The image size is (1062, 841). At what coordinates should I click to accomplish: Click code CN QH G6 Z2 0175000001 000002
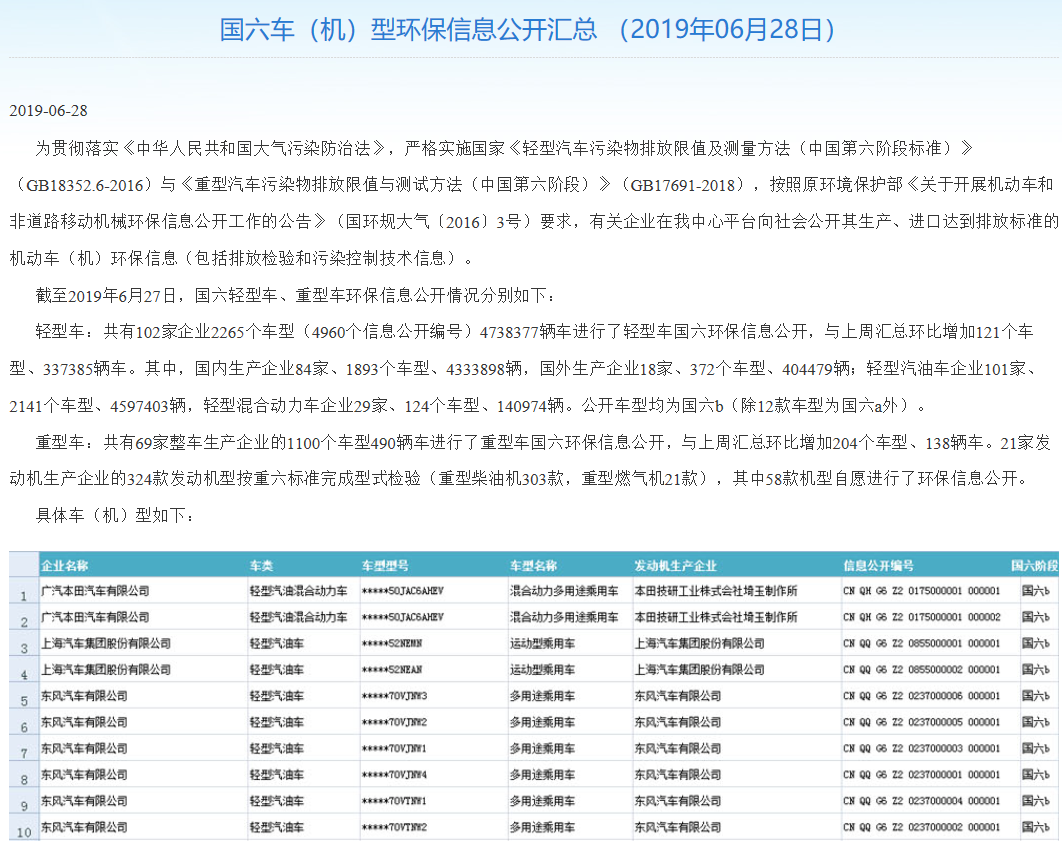[921, 617]
